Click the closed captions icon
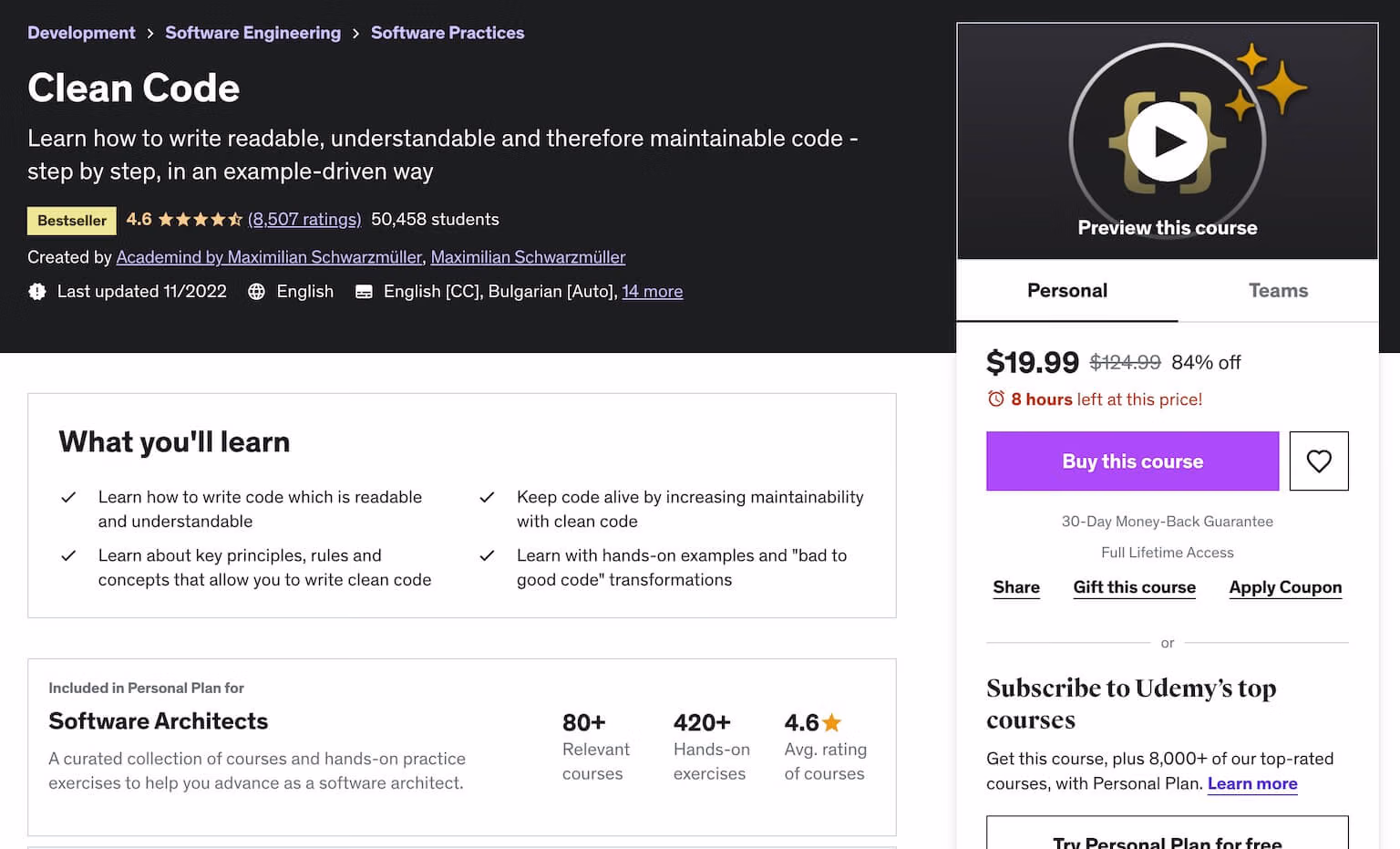 point(364,292)
